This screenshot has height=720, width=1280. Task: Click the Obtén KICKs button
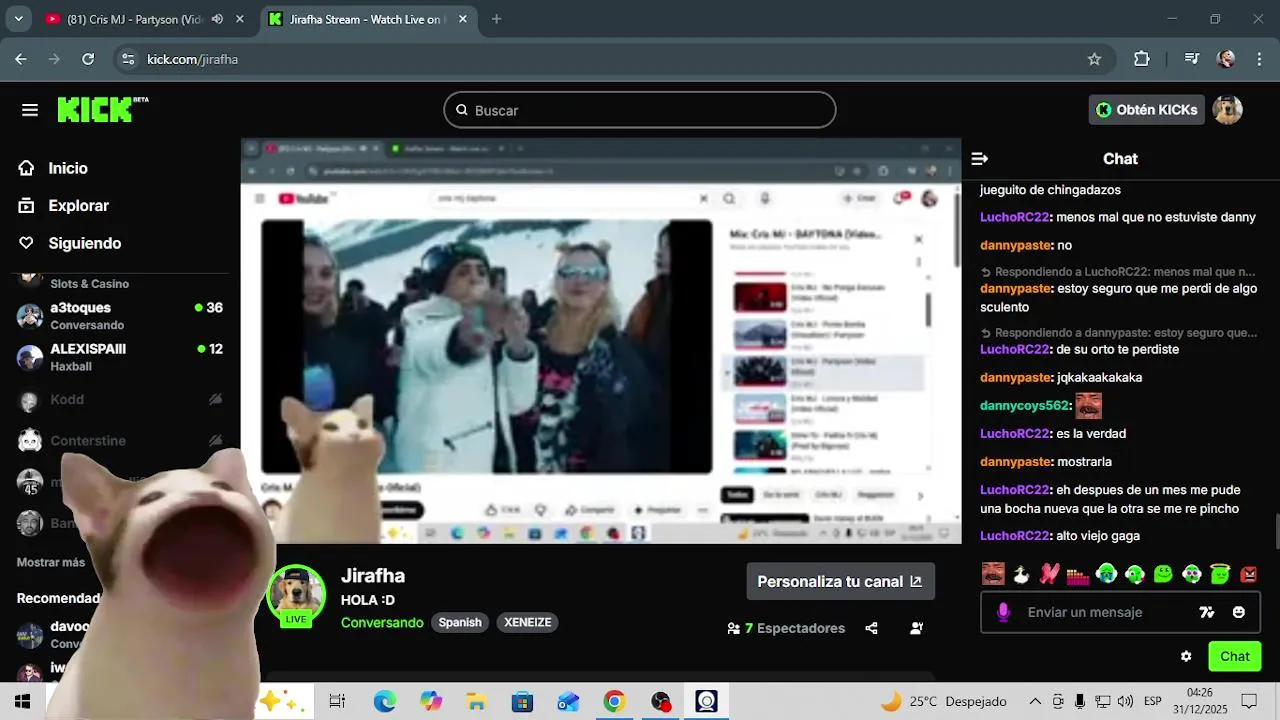pyautogui.click(x=1146, y=110)
